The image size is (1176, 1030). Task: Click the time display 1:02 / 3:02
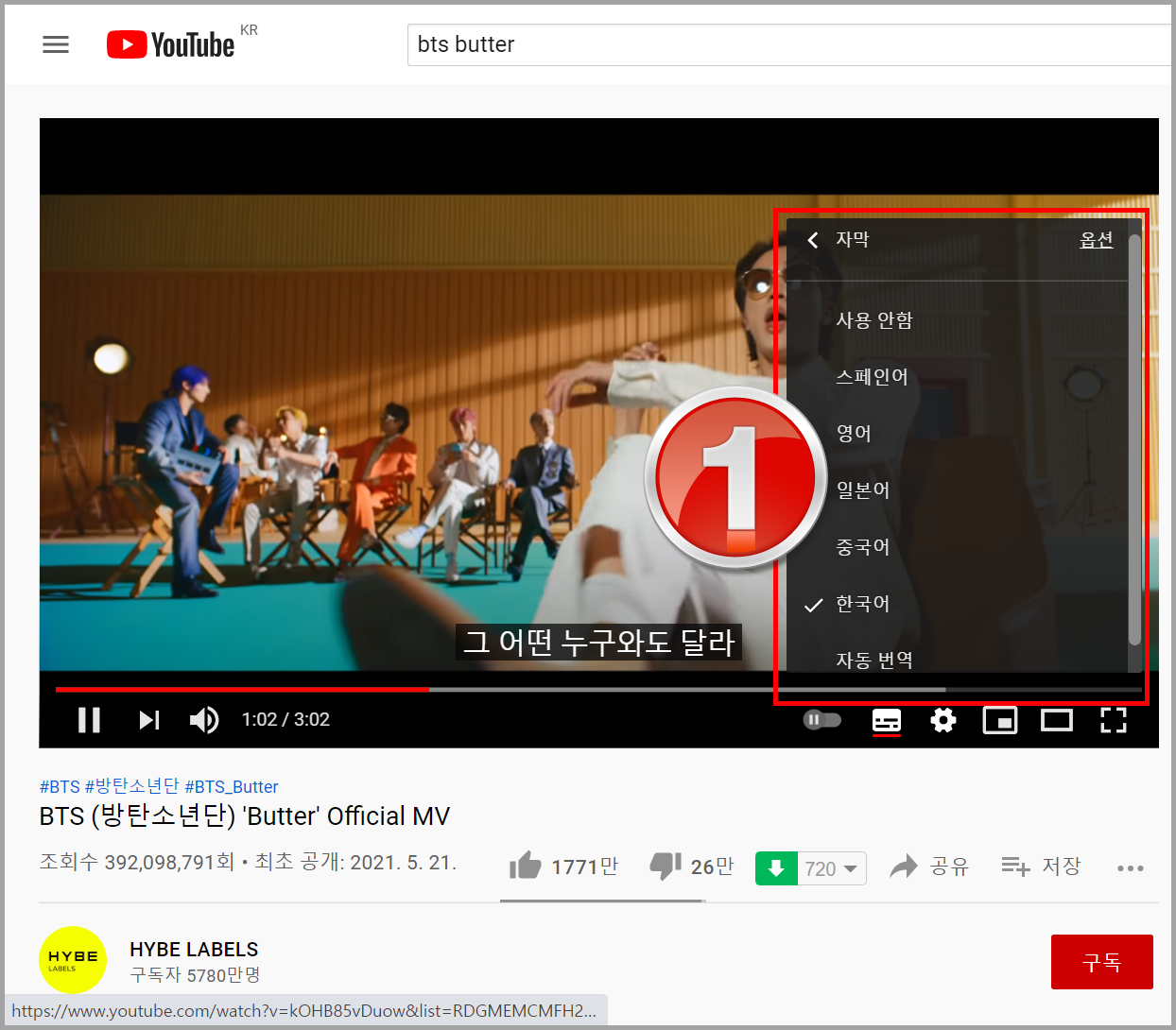(x=285, y=720)
